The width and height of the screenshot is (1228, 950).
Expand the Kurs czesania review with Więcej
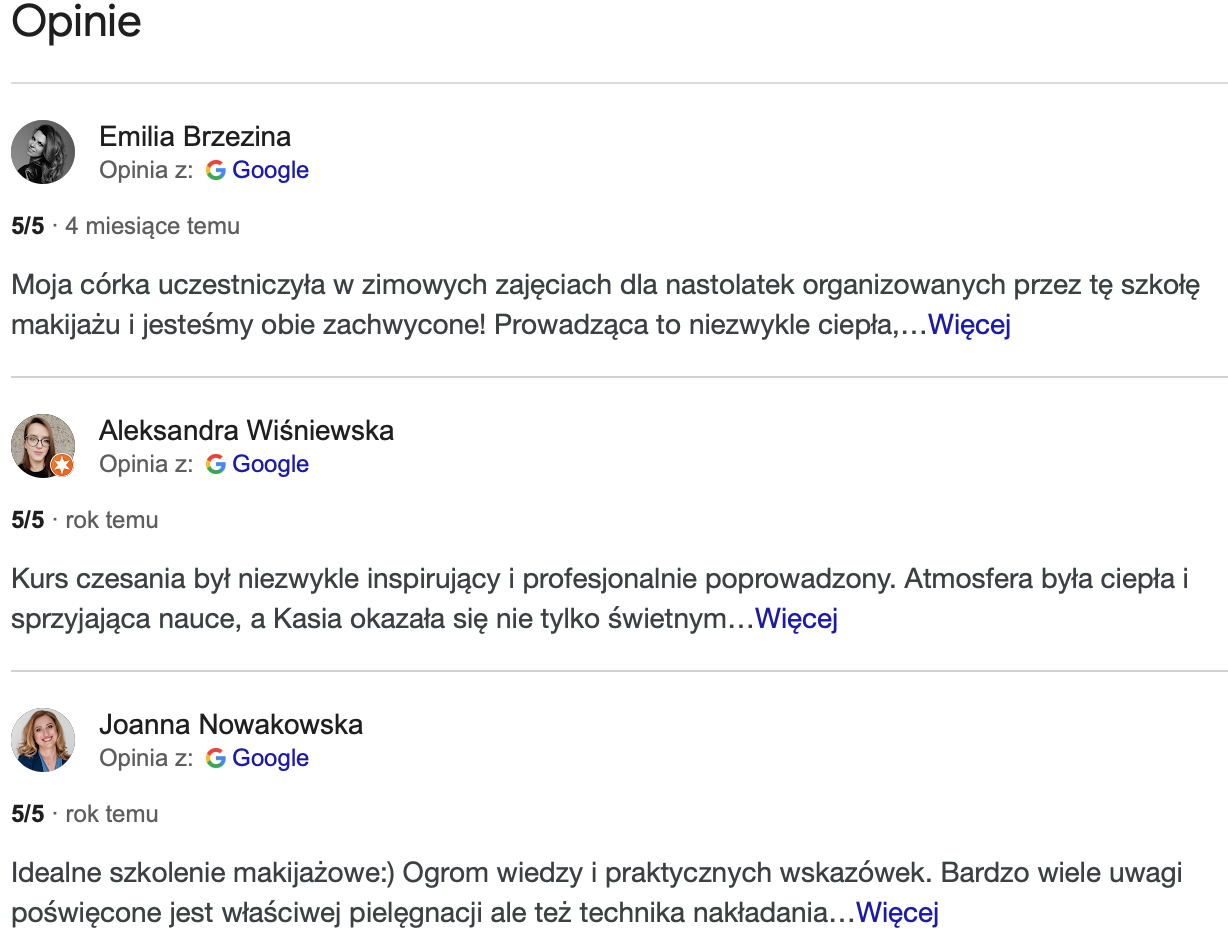click(796, 619)
